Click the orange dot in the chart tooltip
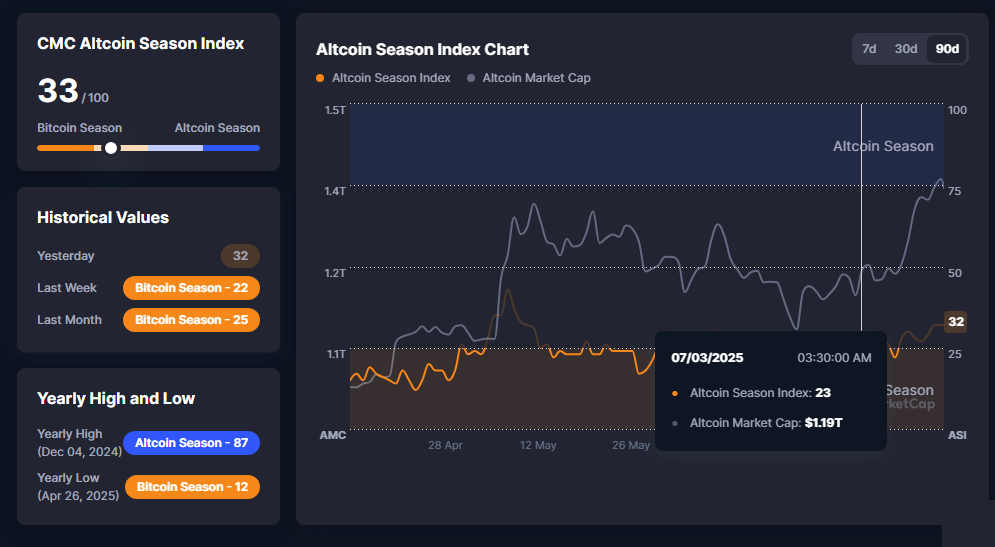 tap(675, 393)
